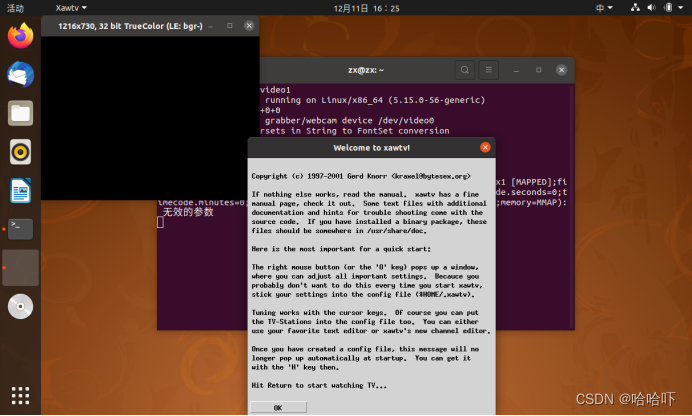
Task: Maximize the zx@zx terminal window
Action: pos(538,70)
